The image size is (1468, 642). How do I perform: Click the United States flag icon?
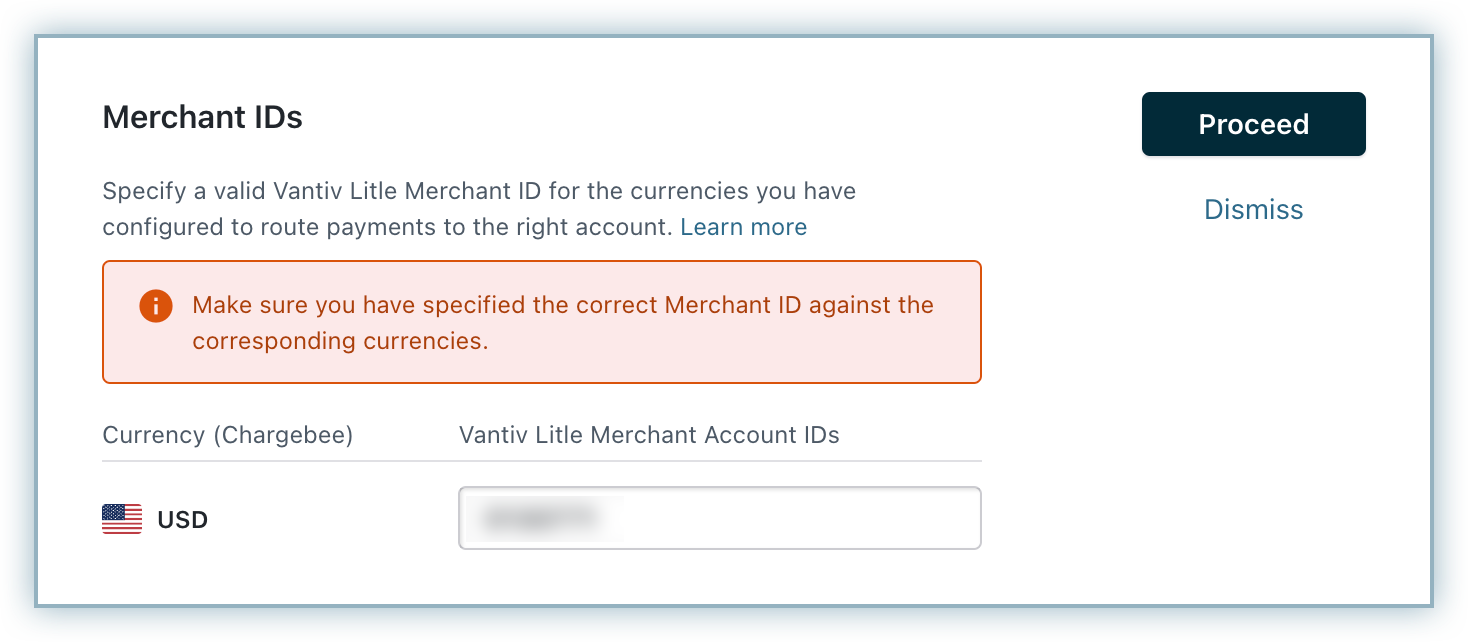click(x=122, y=519)
